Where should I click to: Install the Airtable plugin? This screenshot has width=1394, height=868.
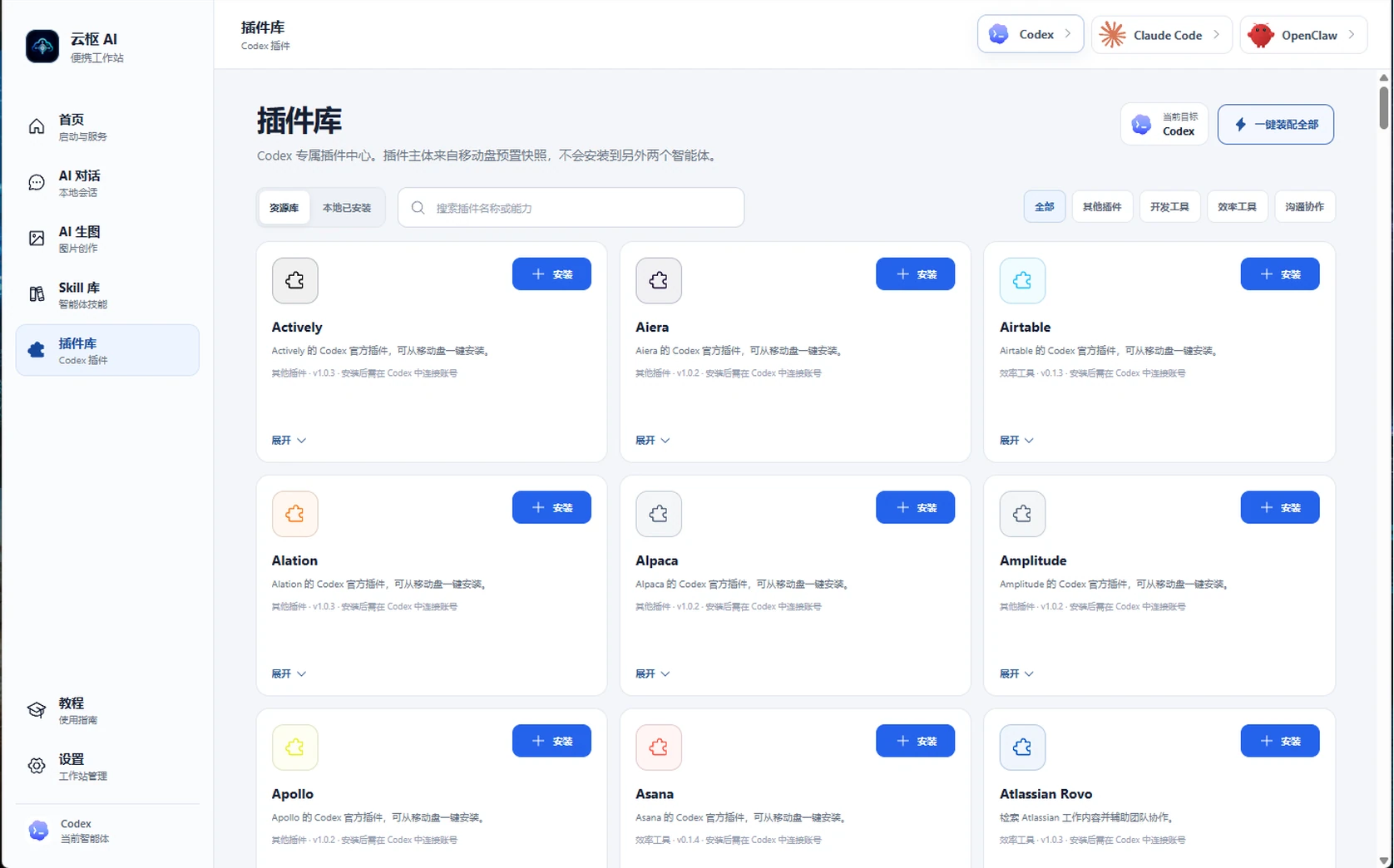[x=1280, y=274]
